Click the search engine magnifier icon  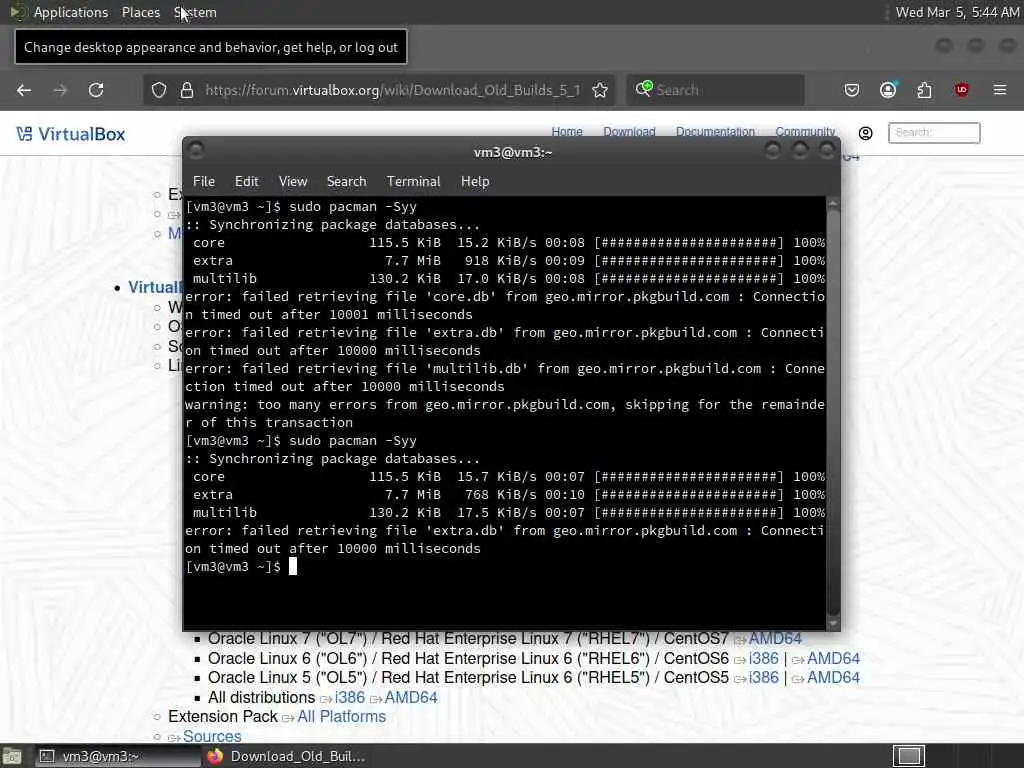click(x=644, y=89)
